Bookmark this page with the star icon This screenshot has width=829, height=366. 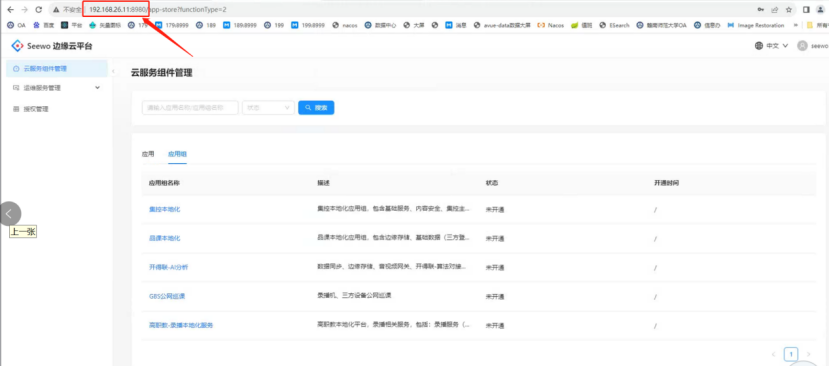click(x=788, y=10)
